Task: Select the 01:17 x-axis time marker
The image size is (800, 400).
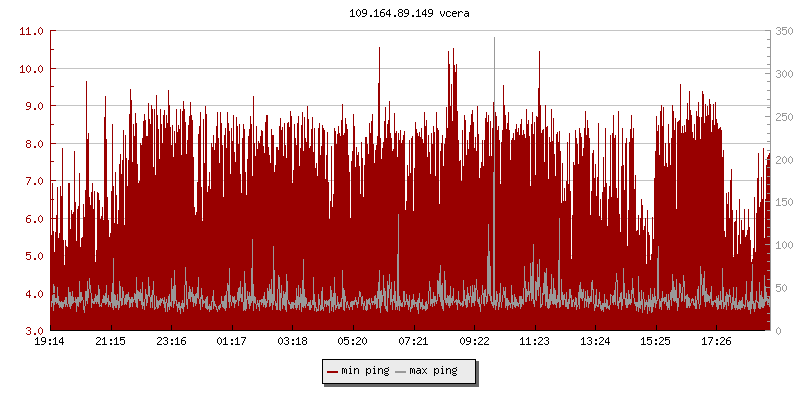Action: point(231,342)
